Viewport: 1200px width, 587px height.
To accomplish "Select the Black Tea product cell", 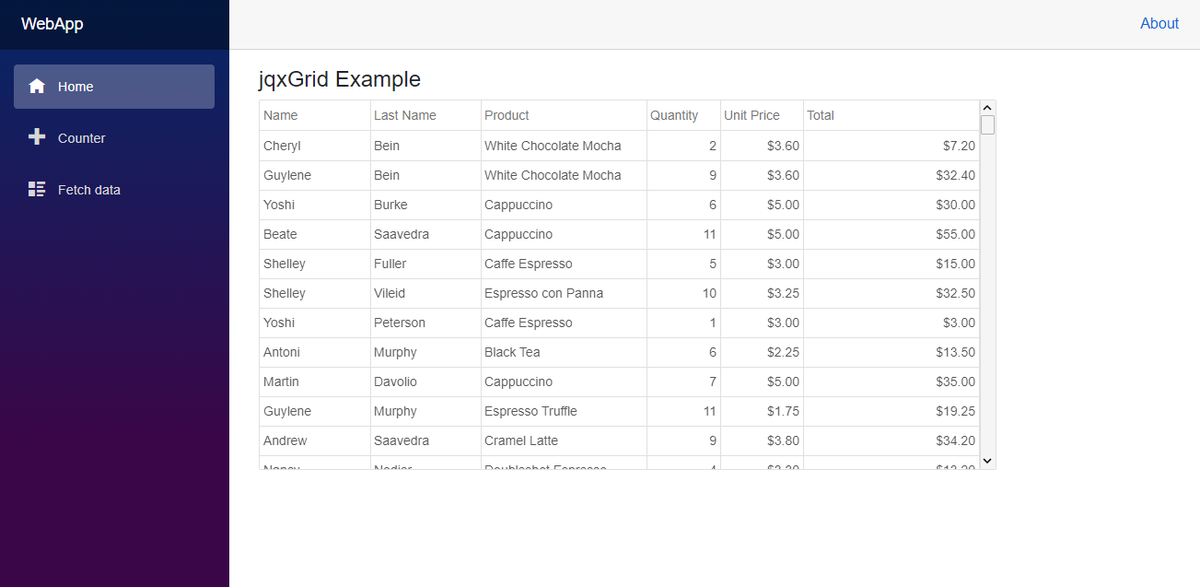I will (x=563, y=352).
